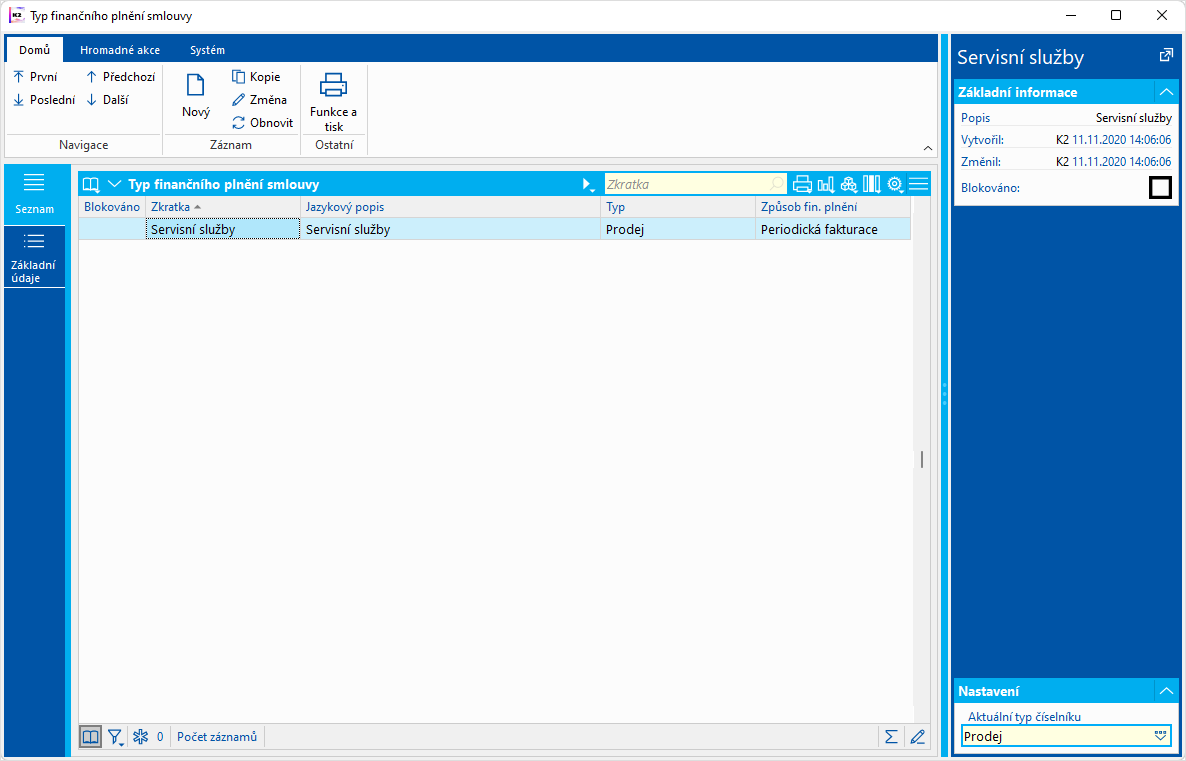Image resolution: width=1186 pixels, height=761 pixels.
Task: Open the columns icon in the list toolbar
Action: [872, 184]
